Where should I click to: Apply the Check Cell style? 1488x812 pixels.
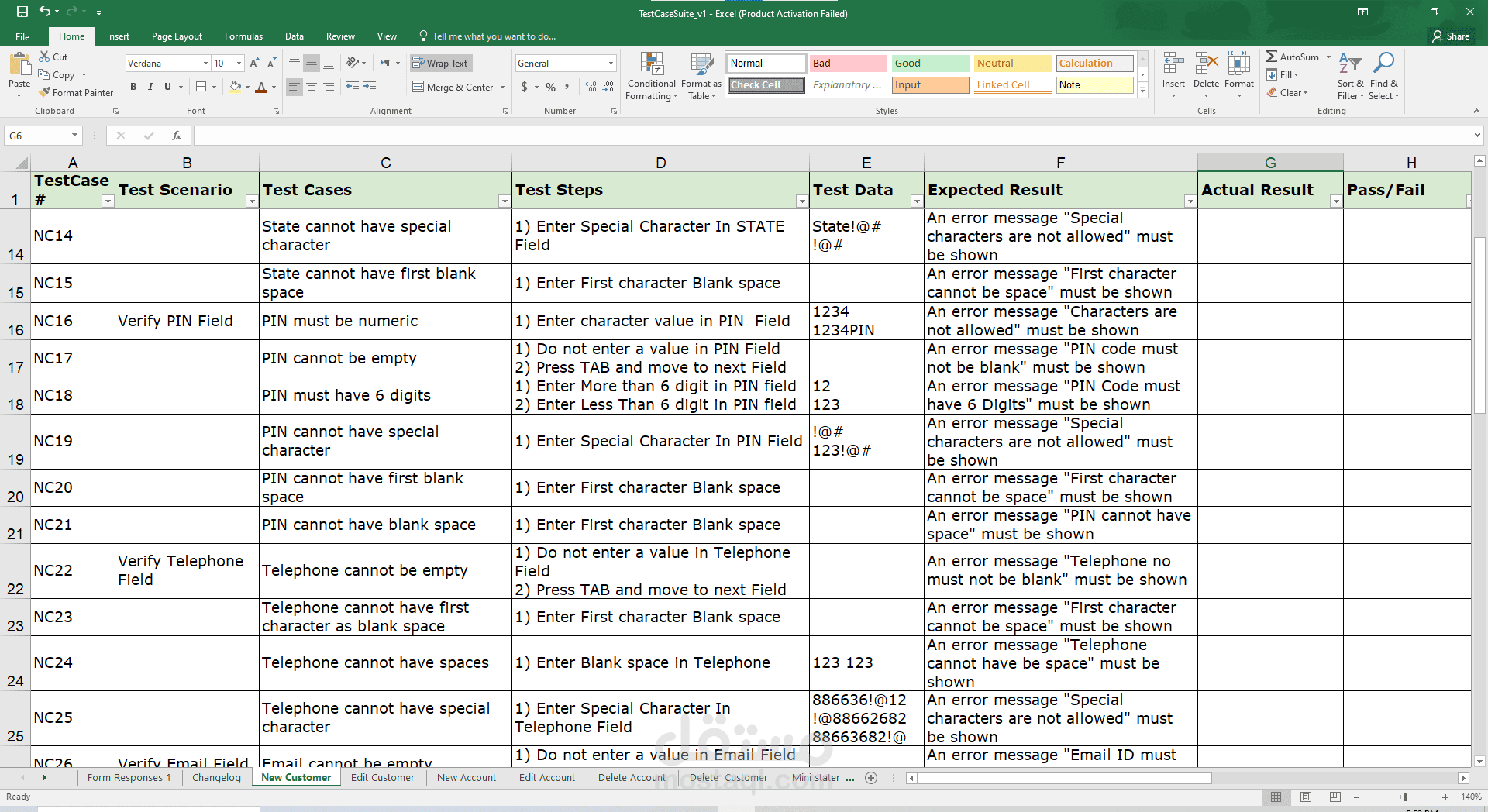click(766, 85)
